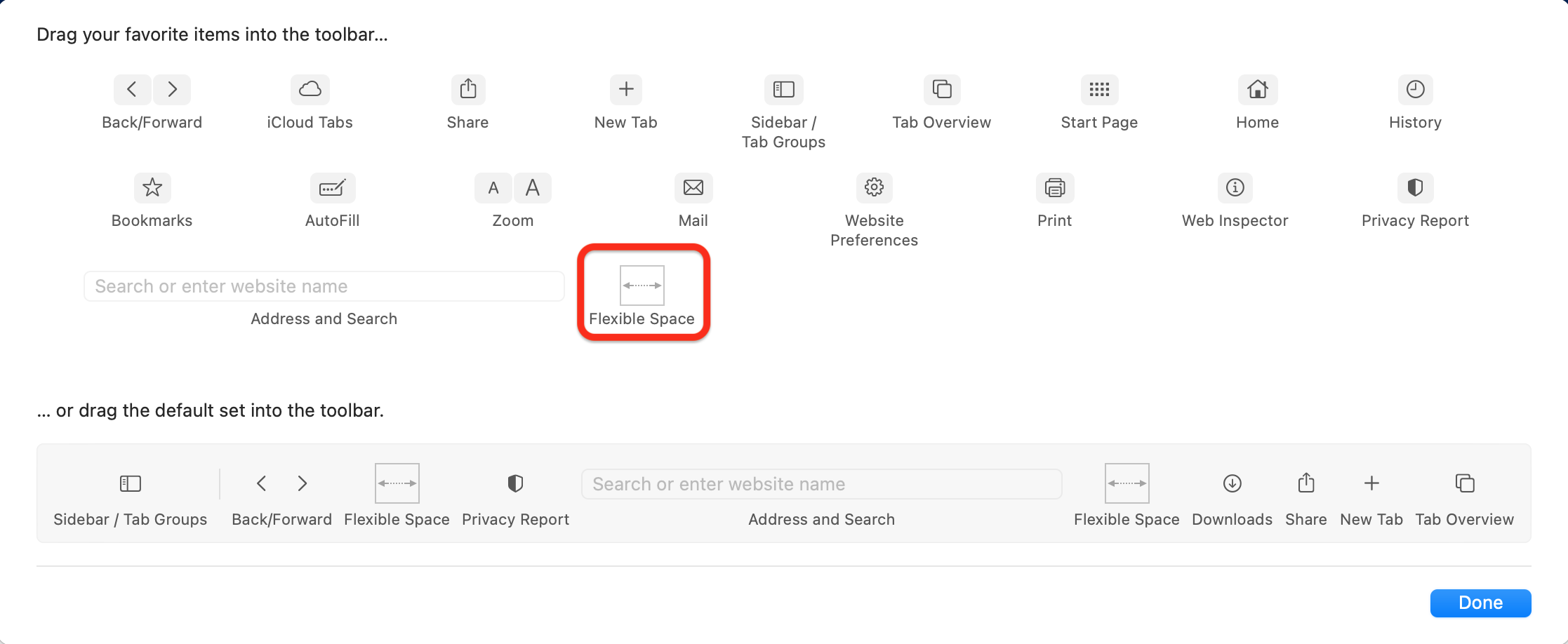Image resolution: width=1568 pixels, height=644 pixels.
Task: Select the Web Inspector icon
Action: [x=1235, y=187]
